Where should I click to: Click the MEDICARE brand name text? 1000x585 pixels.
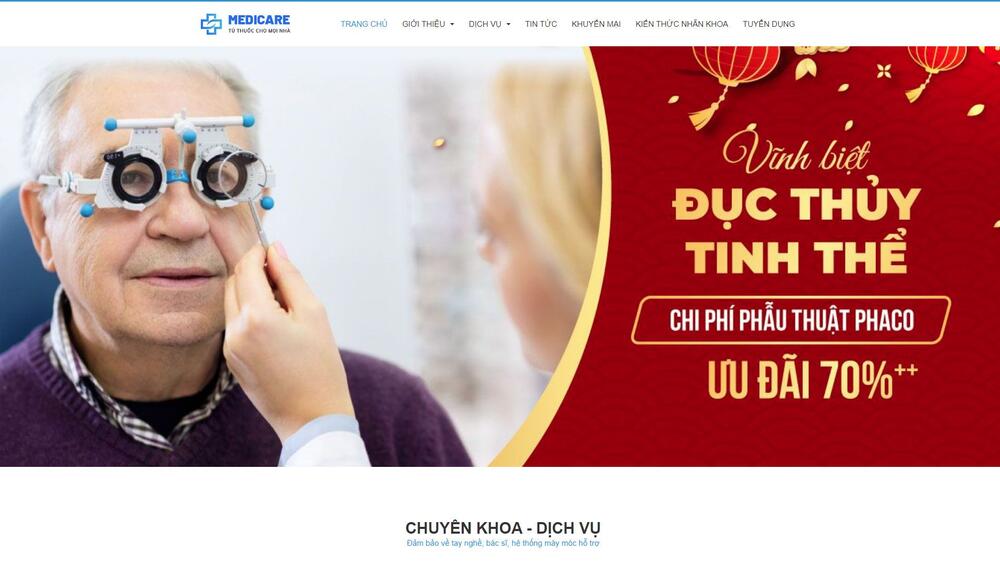tap(258, 20)
